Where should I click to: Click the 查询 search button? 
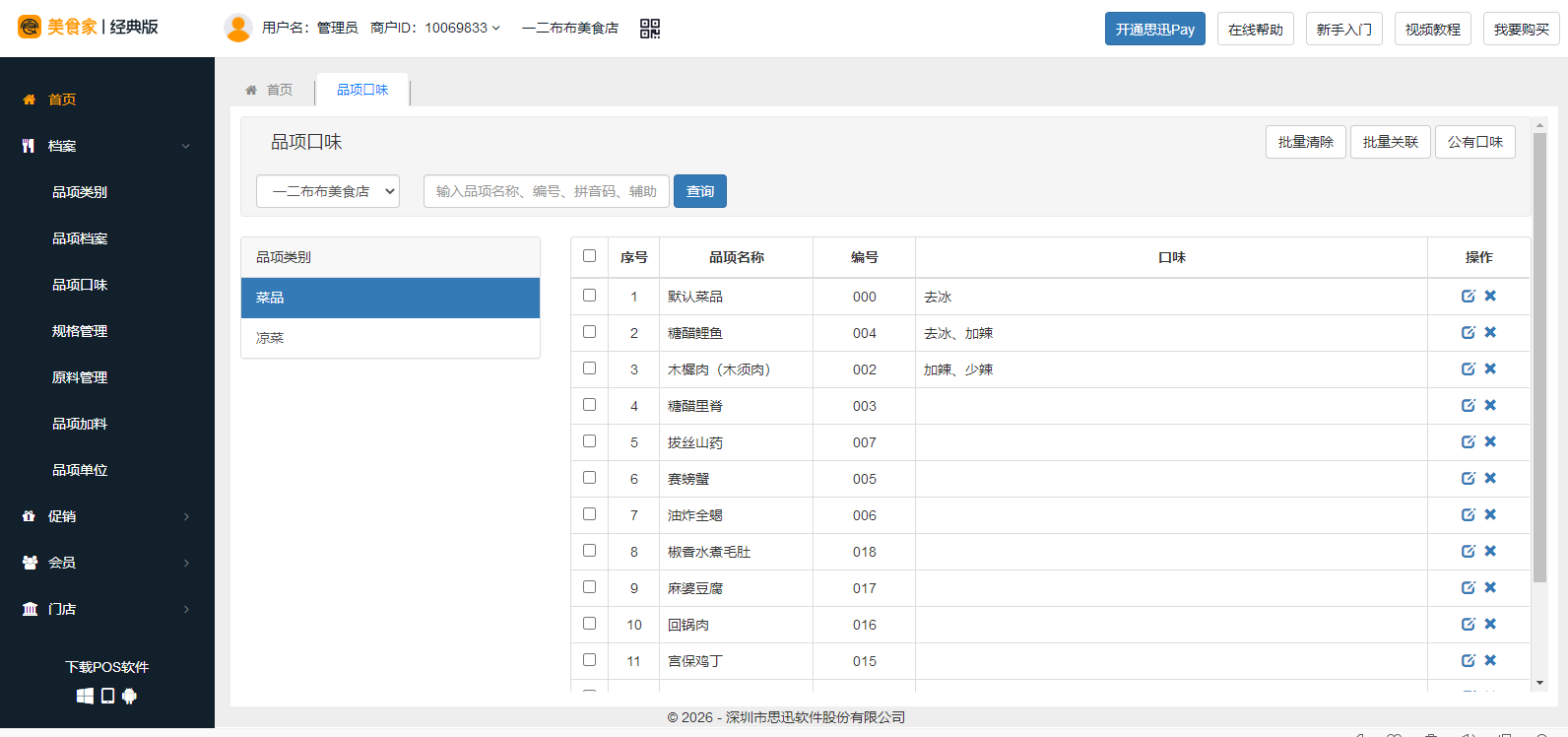point(700,191)
